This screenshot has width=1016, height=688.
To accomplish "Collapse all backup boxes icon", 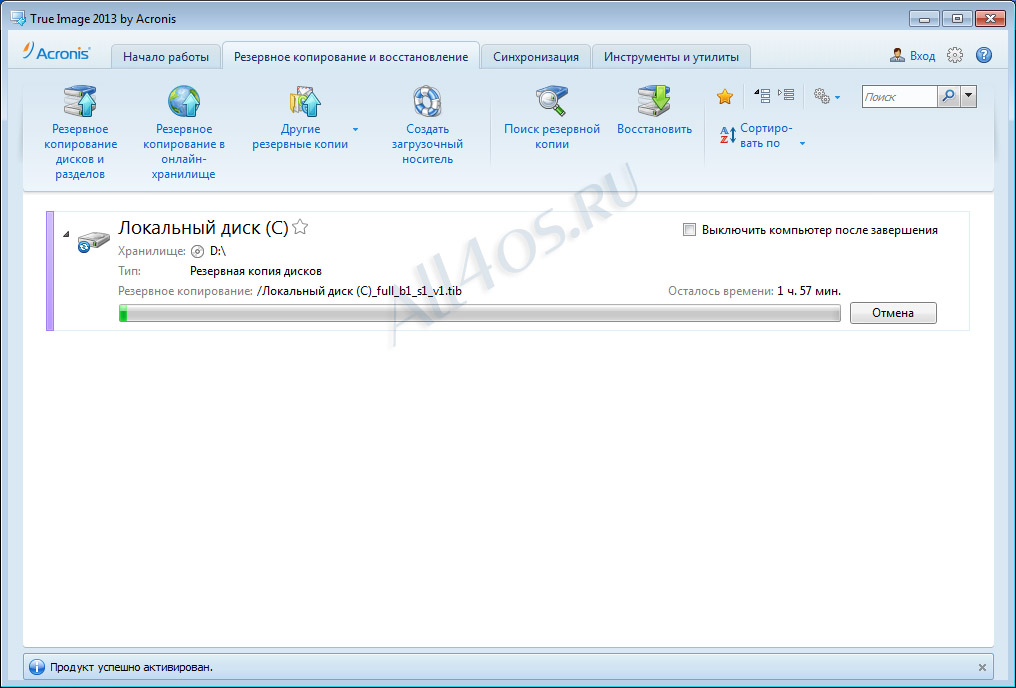I will click(x=763, y=95).
